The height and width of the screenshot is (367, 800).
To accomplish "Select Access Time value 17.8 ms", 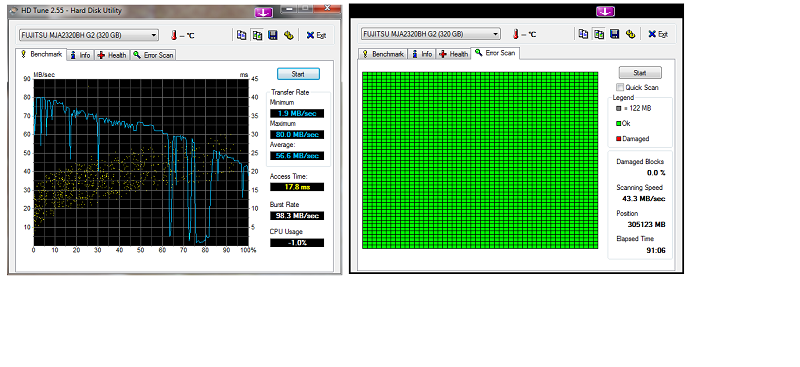I will [x=297, y=187].
